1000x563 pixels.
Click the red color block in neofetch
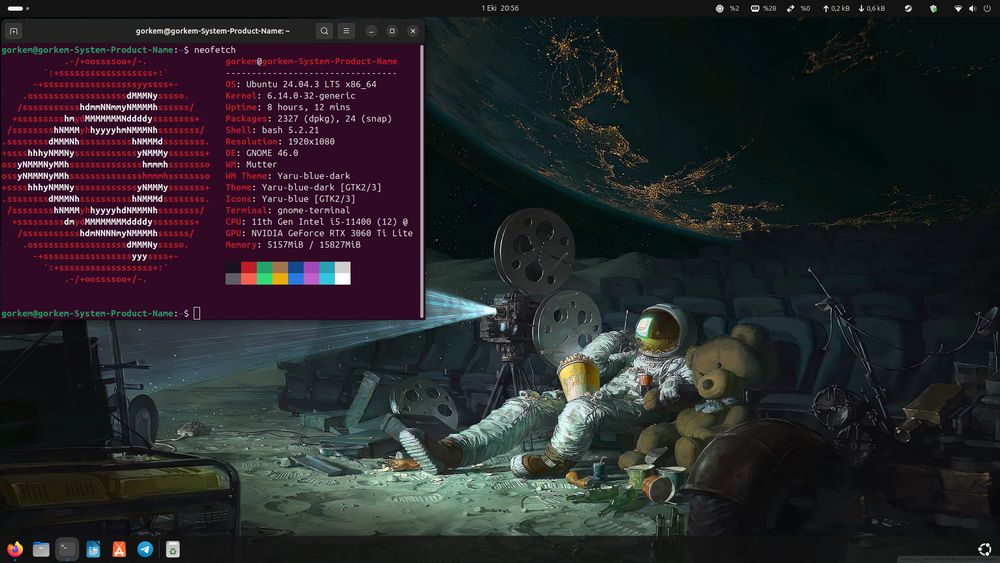tap(248, 267)
